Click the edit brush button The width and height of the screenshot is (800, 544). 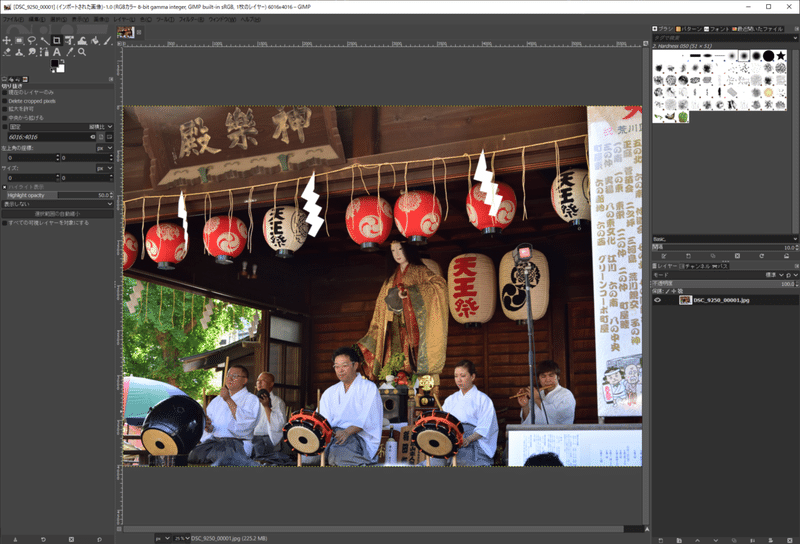[x=663, y=256]
